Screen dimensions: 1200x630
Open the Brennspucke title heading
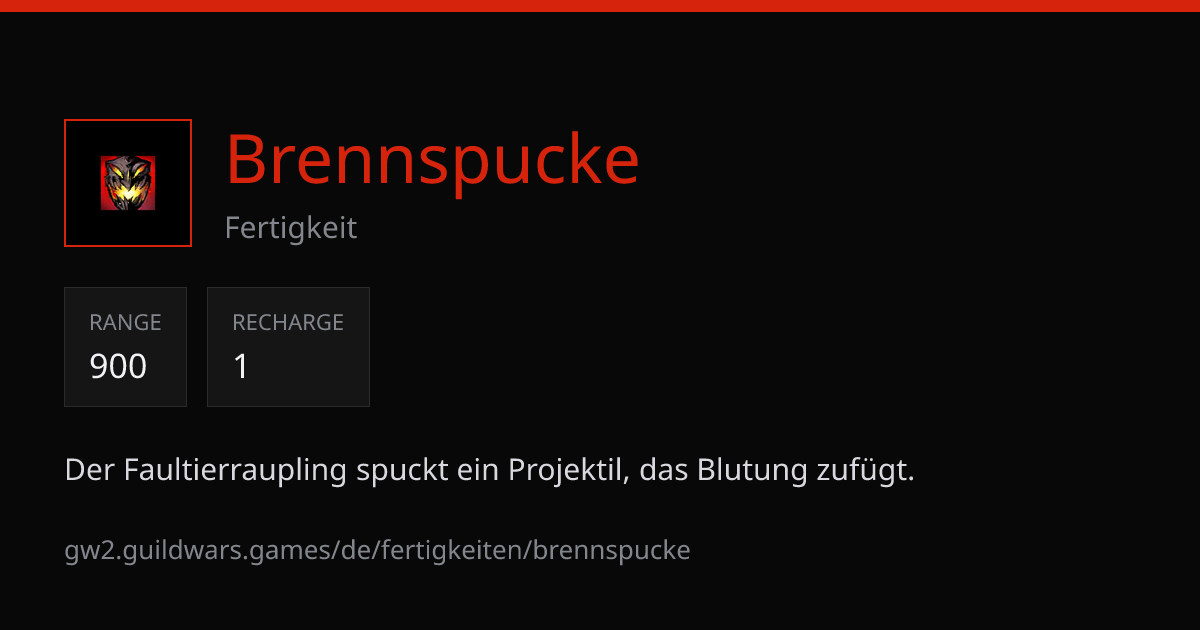(x=432, y=159)
